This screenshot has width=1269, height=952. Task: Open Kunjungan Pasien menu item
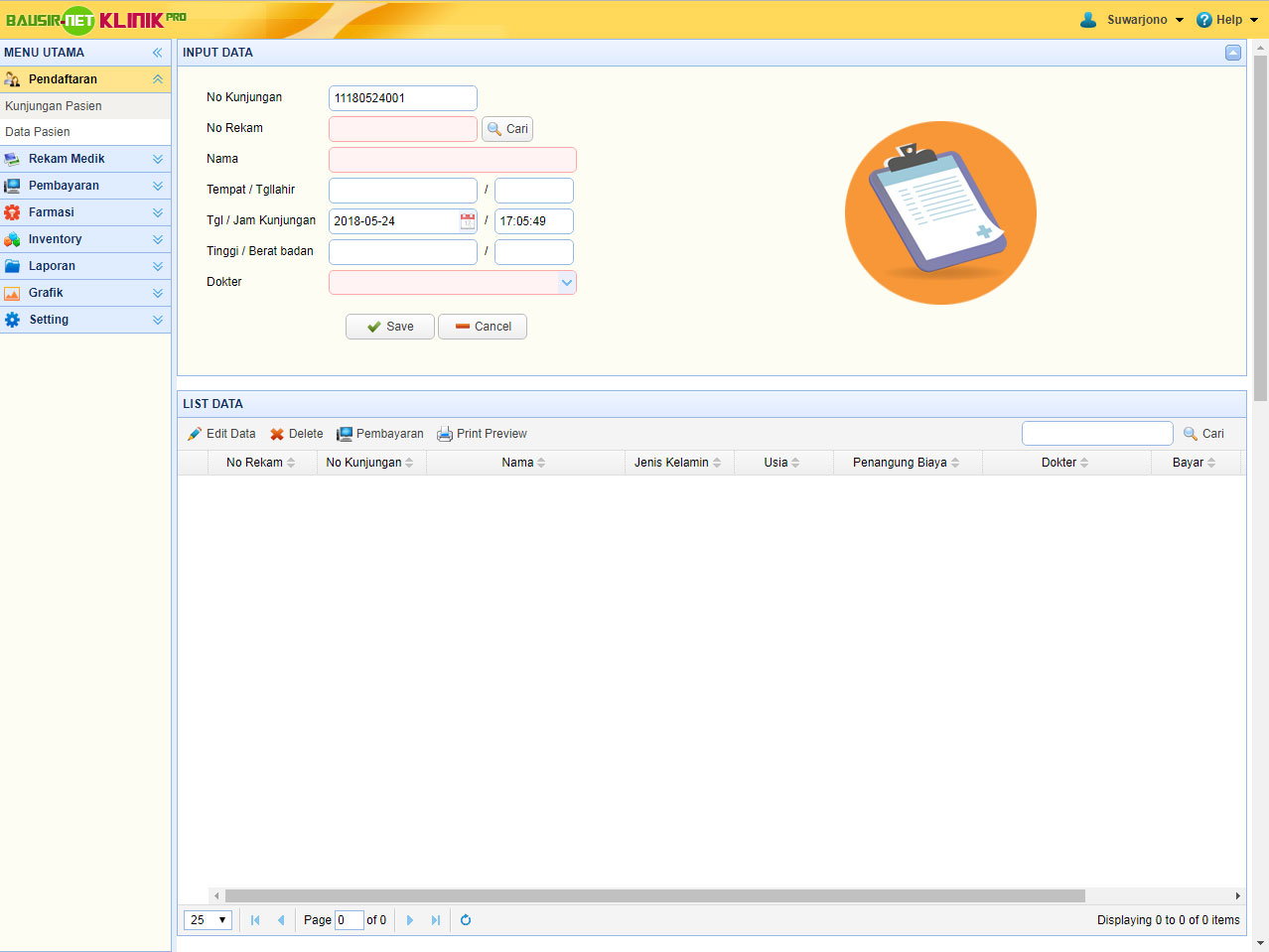point(54,106)
